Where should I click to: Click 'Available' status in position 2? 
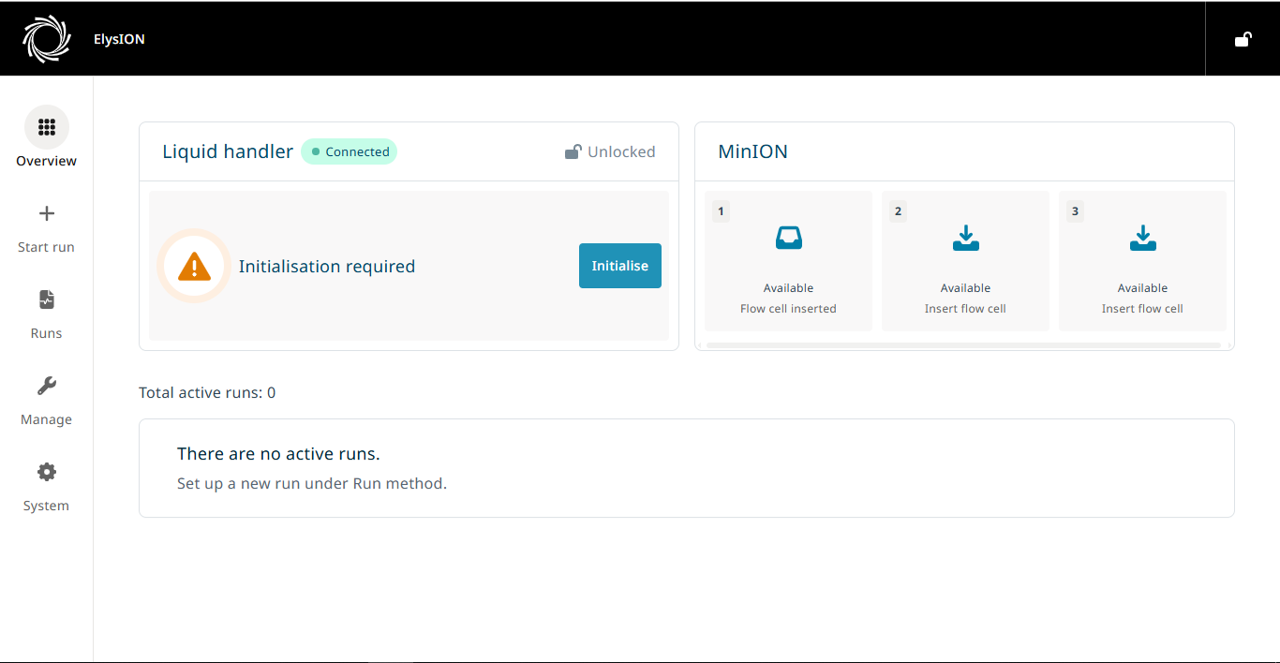tap(965, 288)
